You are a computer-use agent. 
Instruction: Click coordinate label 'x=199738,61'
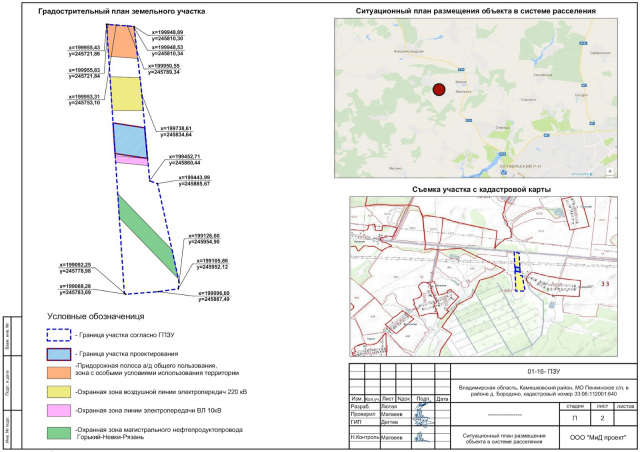(x=176, y=128)
